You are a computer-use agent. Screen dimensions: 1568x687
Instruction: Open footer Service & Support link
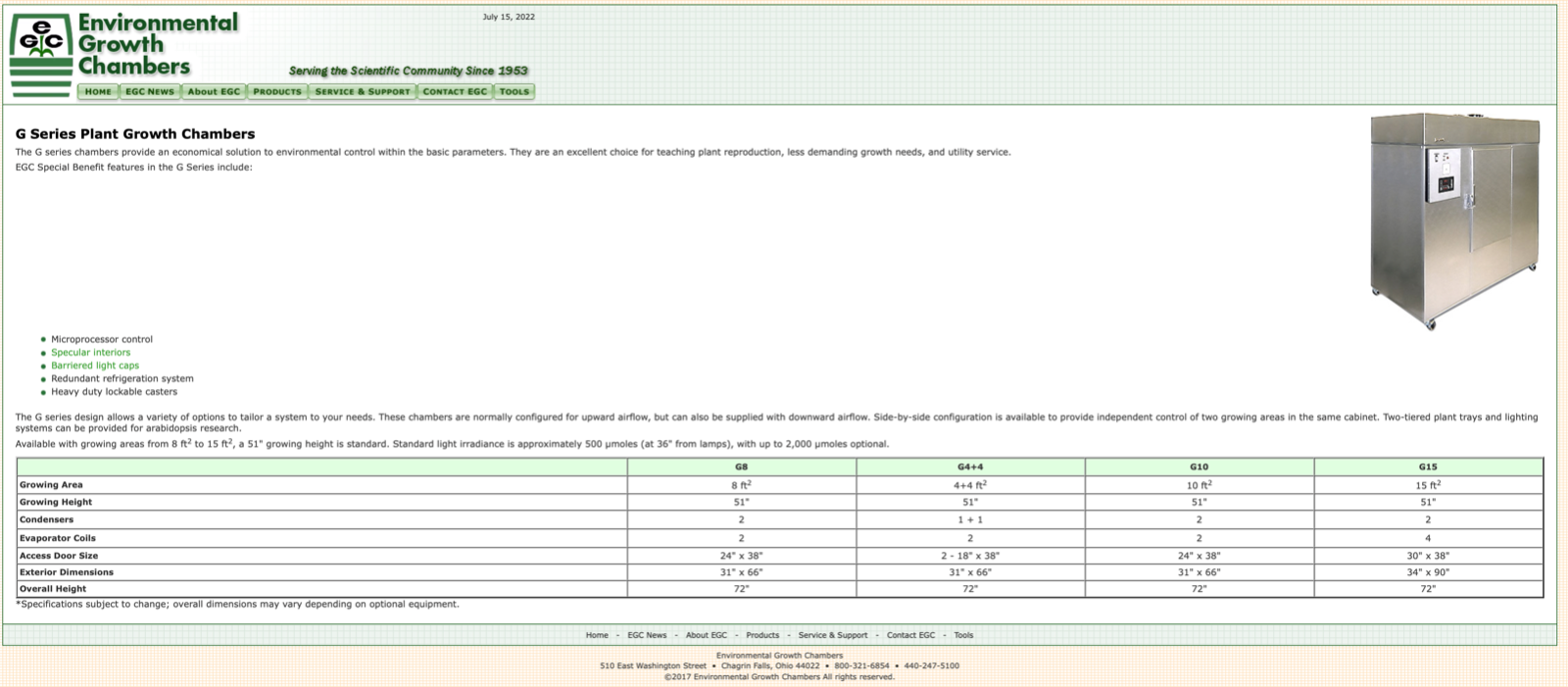tap(833, 635)
